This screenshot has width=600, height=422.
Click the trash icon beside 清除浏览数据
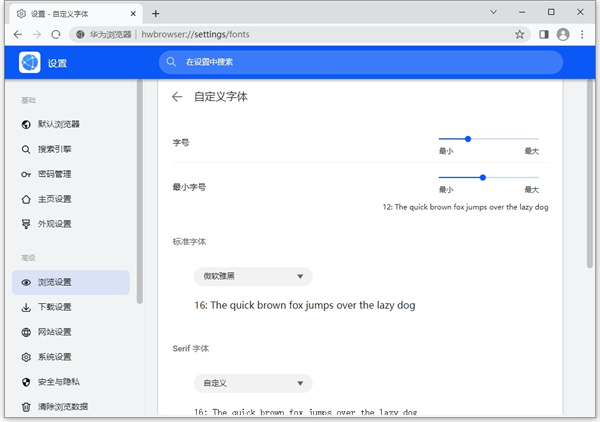click(x=26, y=407)
